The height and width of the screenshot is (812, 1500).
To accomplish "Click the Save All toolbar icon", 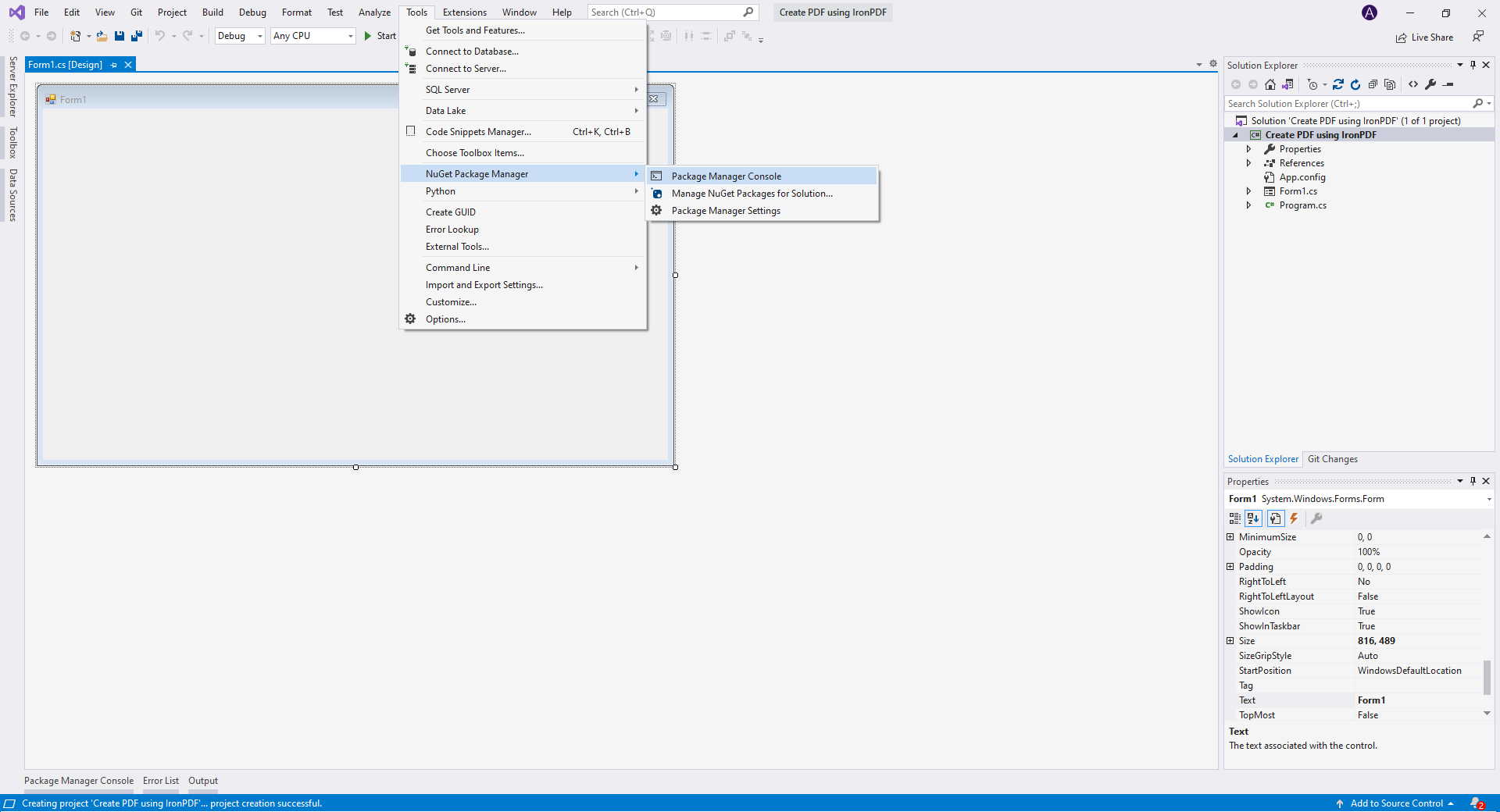I will coord(137,36).
